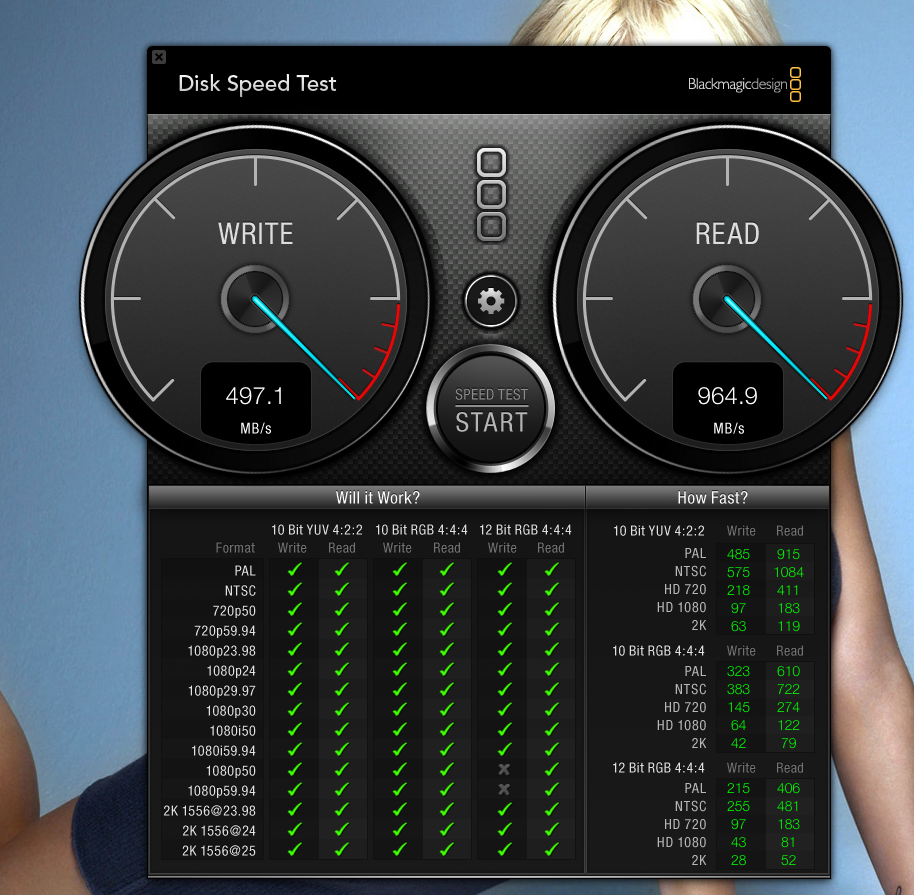Click the WRITE gauge label

[x=255, y=234]
